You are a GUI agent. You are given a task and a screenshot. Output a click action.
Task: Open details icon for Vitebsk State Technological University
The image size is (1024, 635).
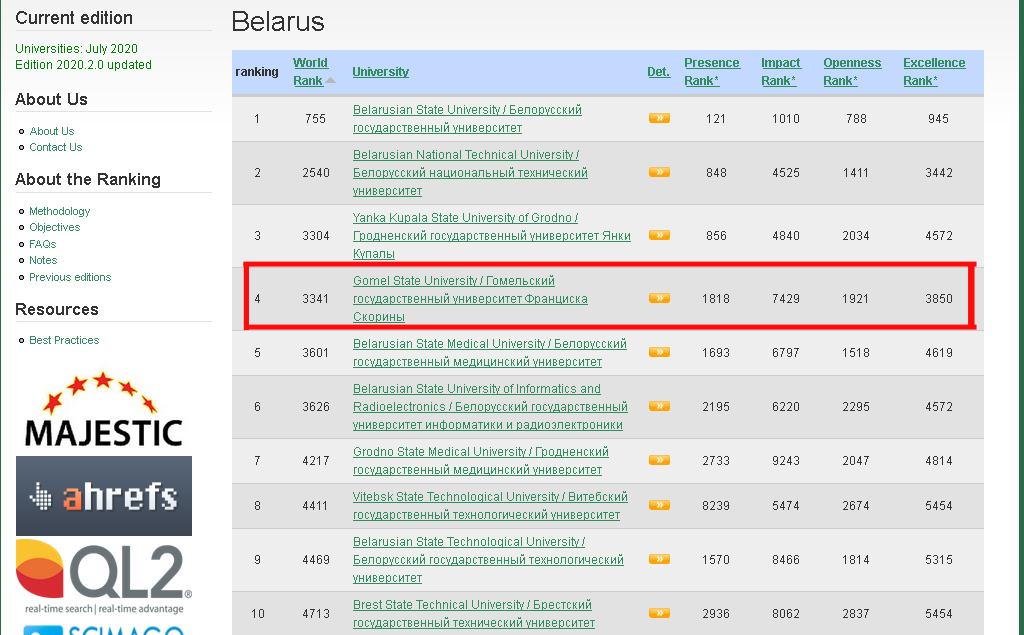659,505
